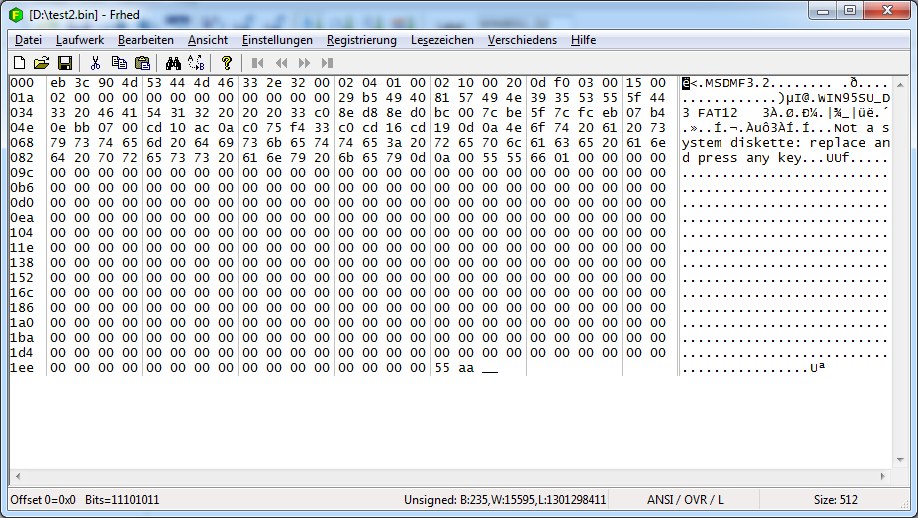Screen dimensions: 918x518
Task: Click hex byte 55 in the last row
Action: point(441,369)
